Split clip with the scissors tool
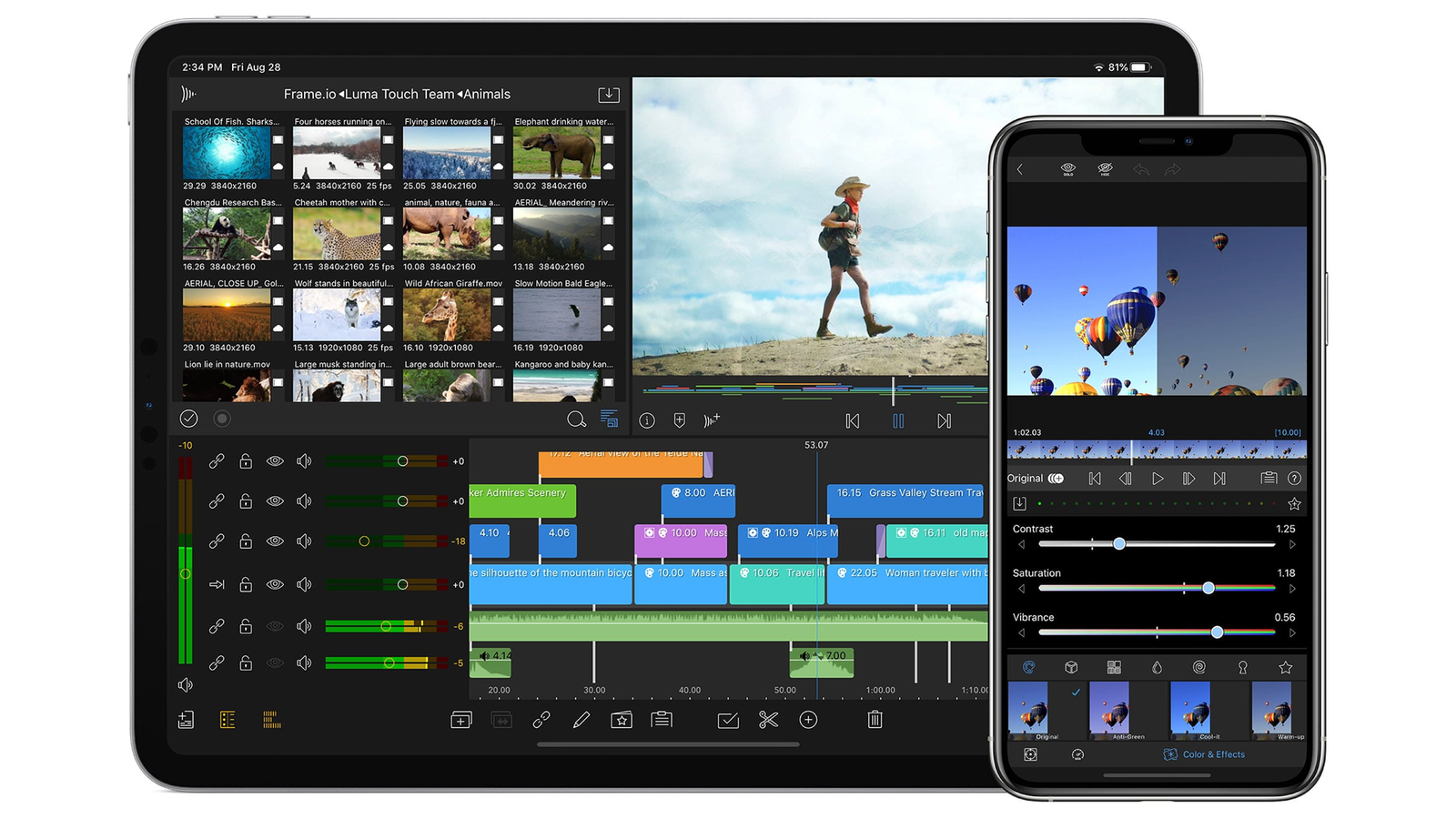The height and width of the screenshot is (819, 1456). [x=768, y=720]
